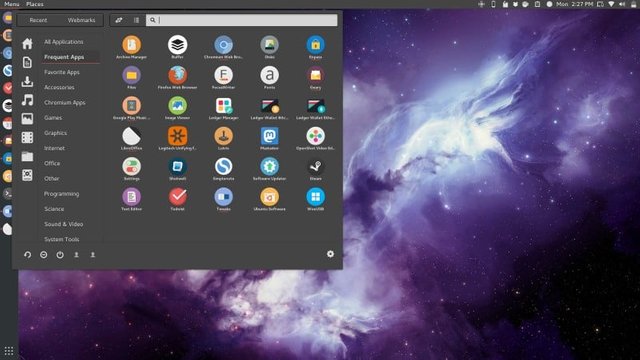Viewport: 640px width, 360px height.
Task: Launch Steam
Action: click(x=316, y=167)
